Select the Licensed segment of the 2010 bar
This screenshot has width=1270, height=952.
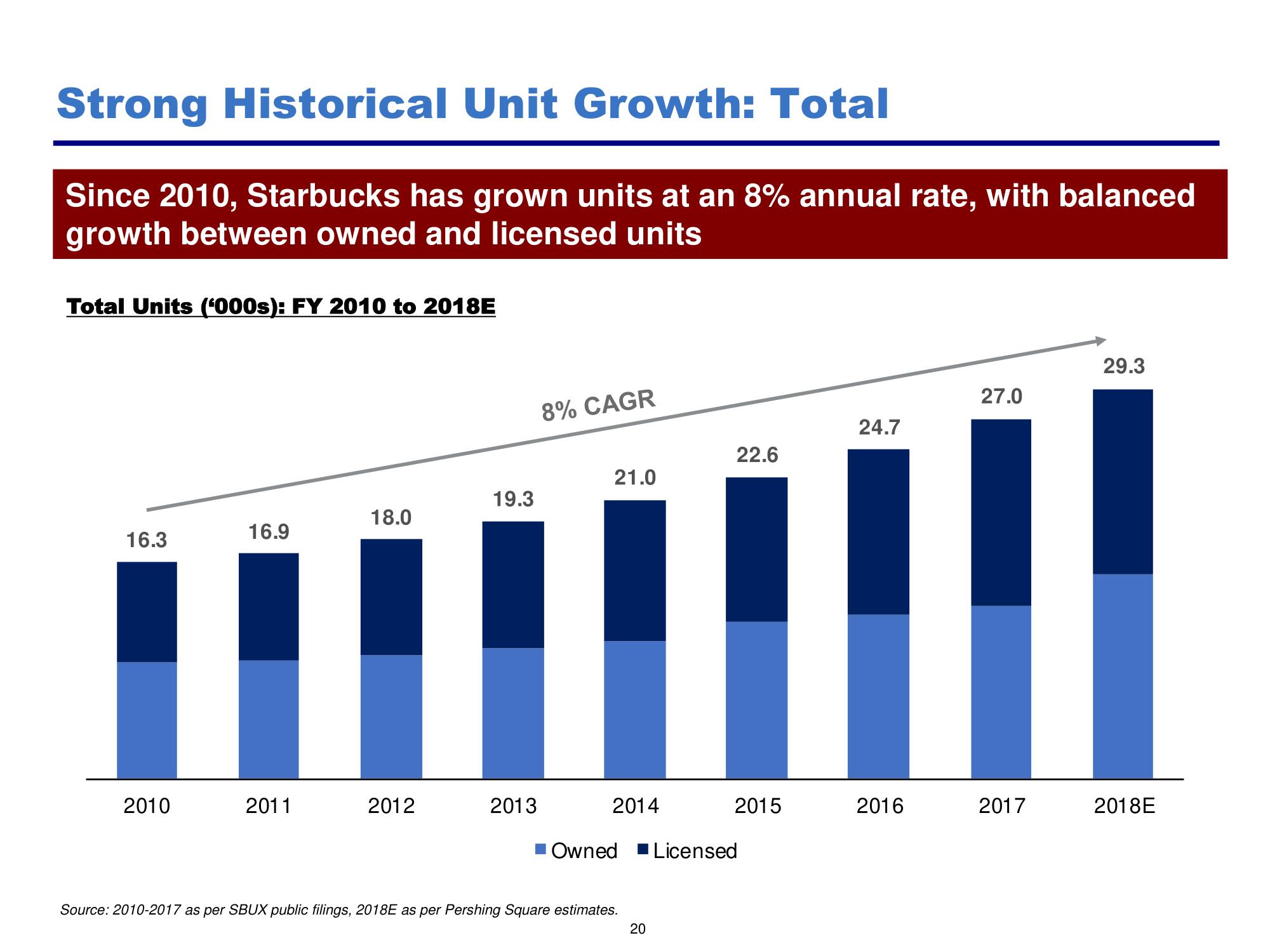click(x=147, y=612)
